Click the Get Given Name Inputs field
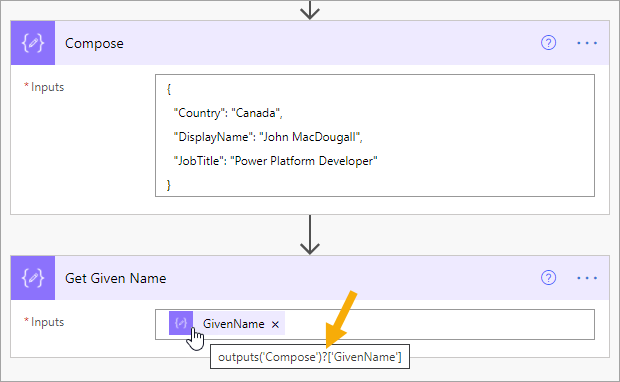 coord(375,324)
